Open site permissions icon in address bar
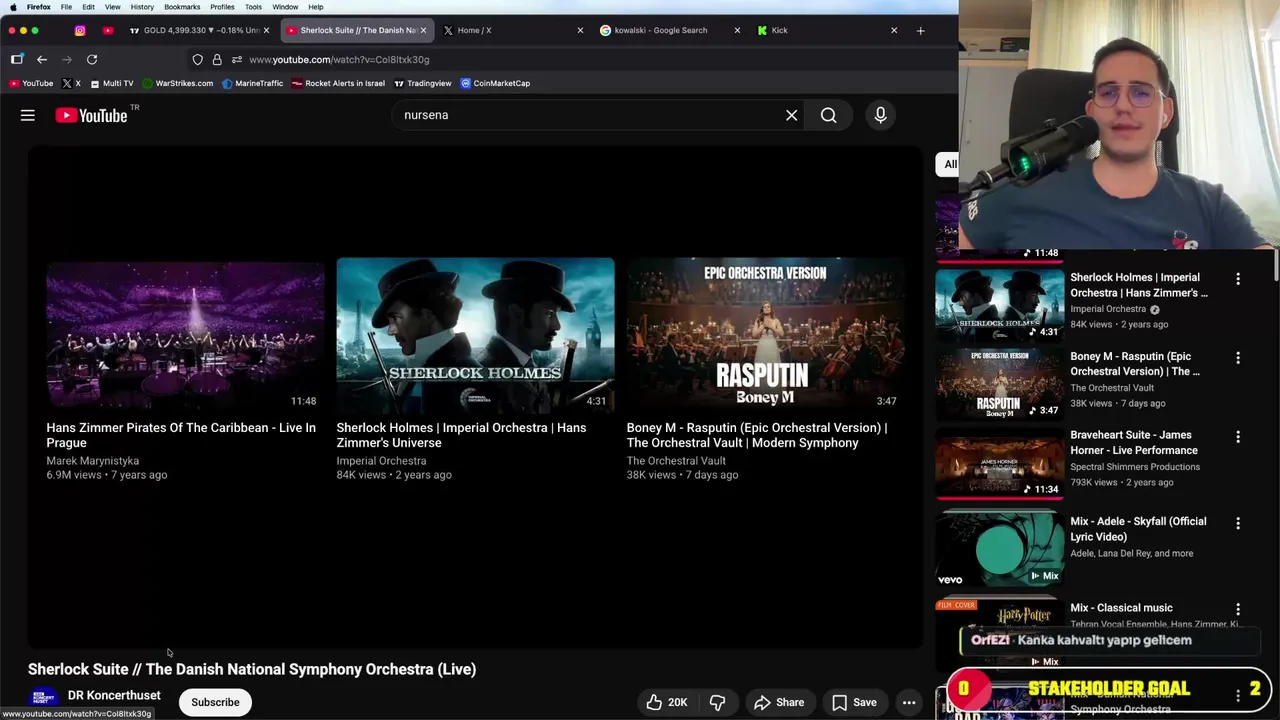This screenshot has width=1280, height=720. tap(237, 59)
